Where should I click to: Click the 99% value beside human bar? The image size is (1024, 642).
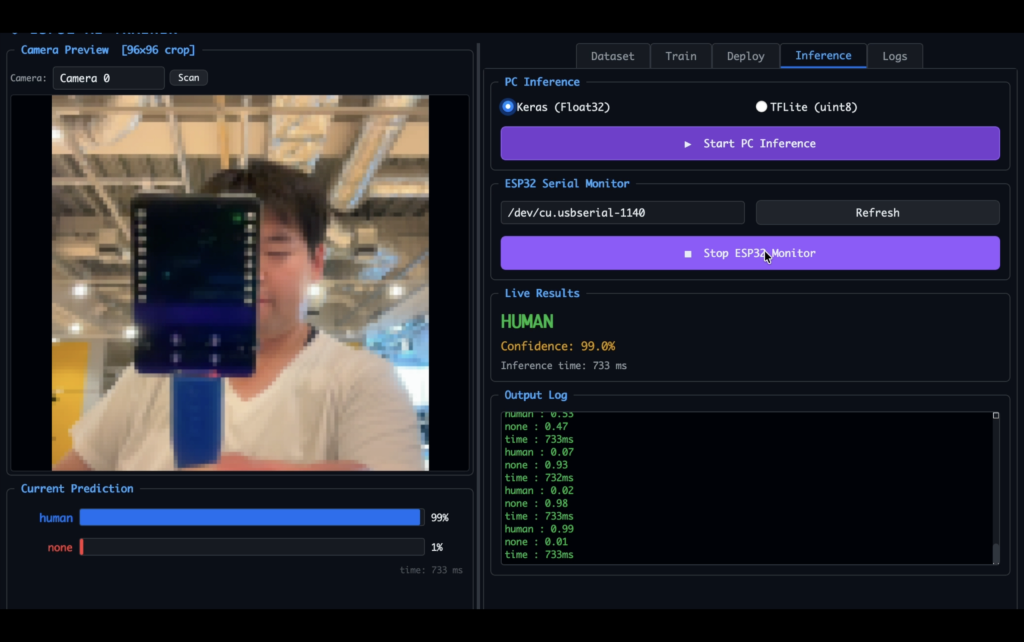click(440, 517)
